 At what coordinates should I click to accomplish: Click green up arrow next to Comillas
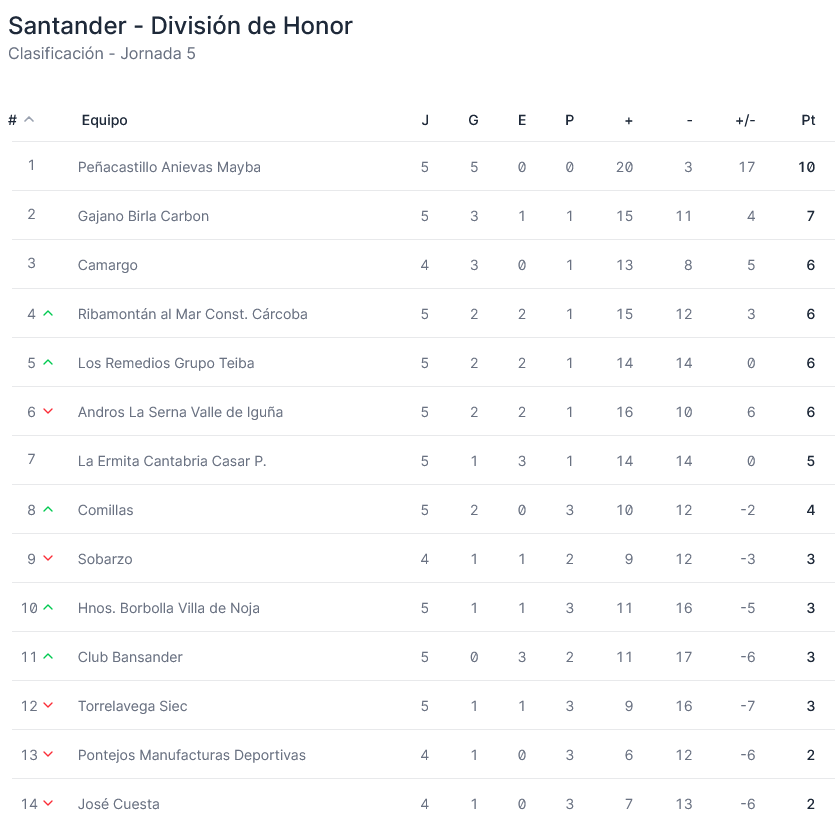(x=48, y=510)
